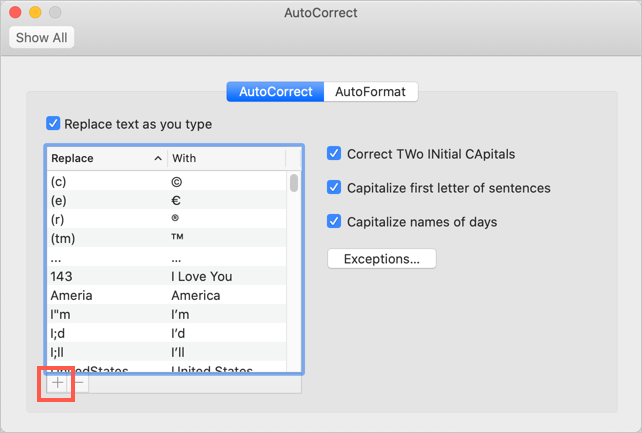Image resolution: width=642 pixels, height=433 pixels.
Task: Open the Exceptions dialog
Action: tap(381, 259)
